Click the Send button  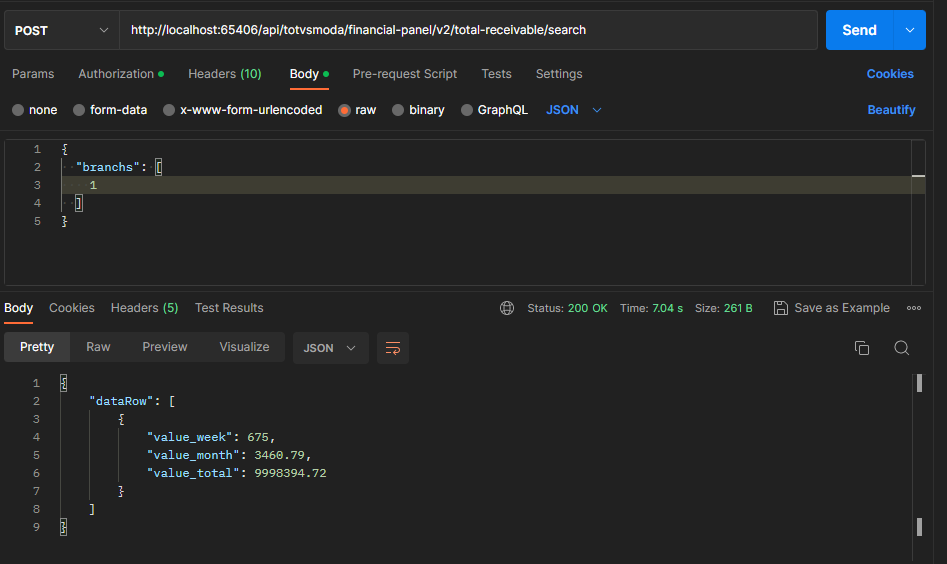(858, 30)
